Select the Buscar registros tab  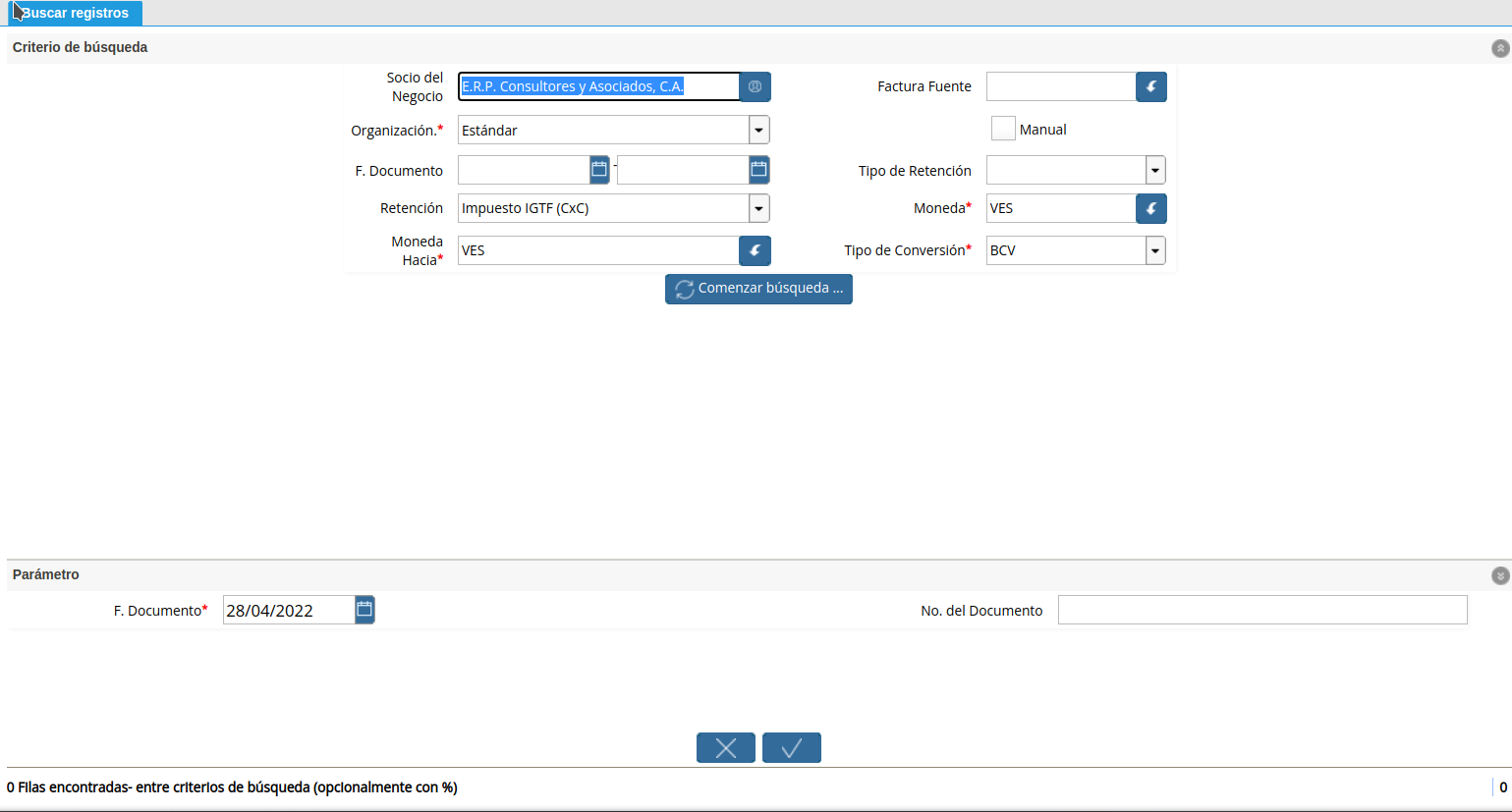click(75, 13)
